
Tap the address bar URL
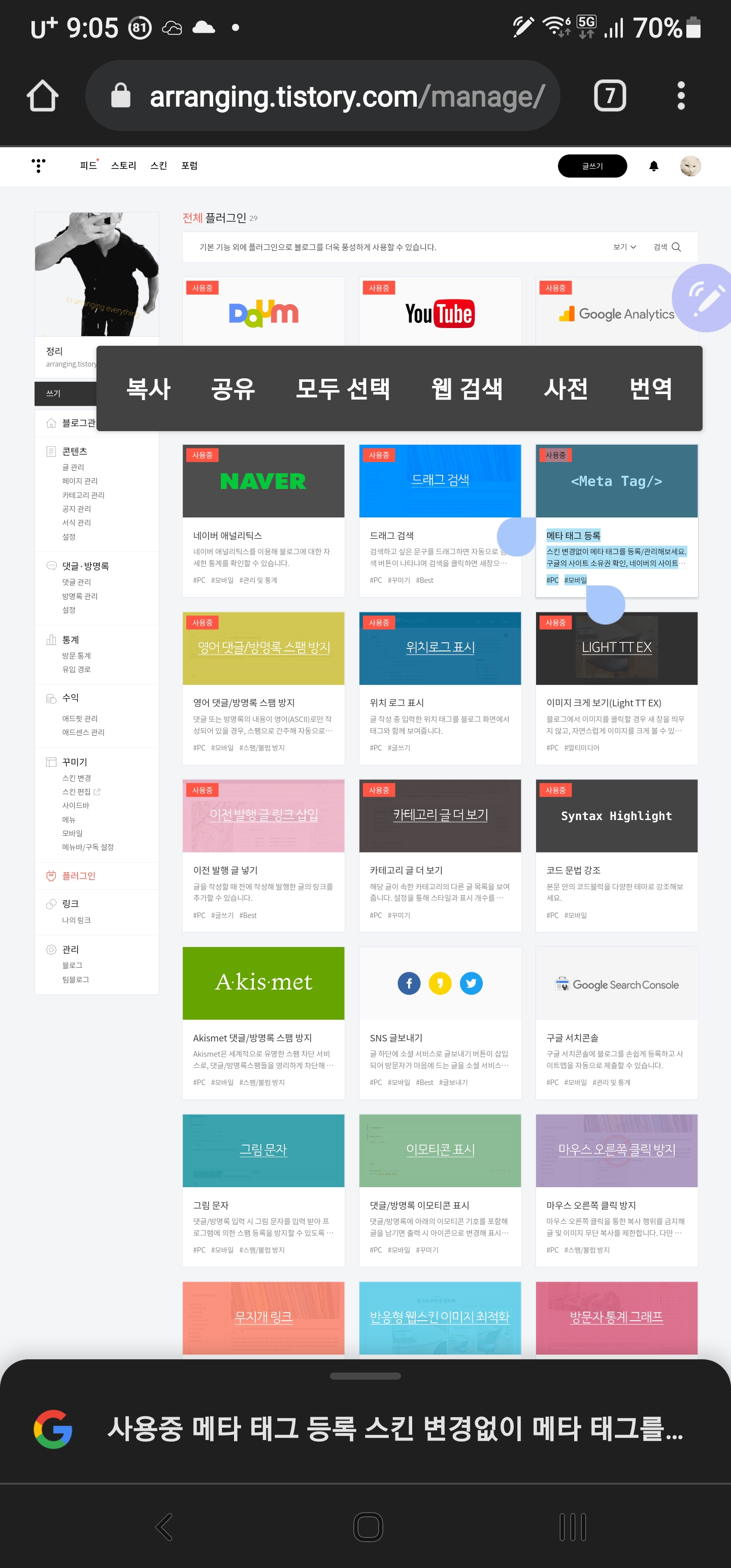tap(347, 96)
